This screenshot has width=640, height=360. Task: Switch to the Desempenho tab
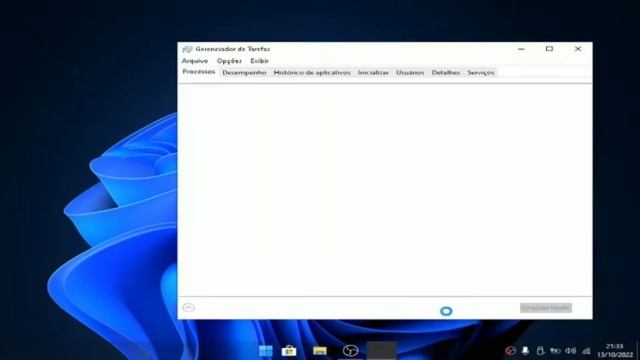pos(244,73)
